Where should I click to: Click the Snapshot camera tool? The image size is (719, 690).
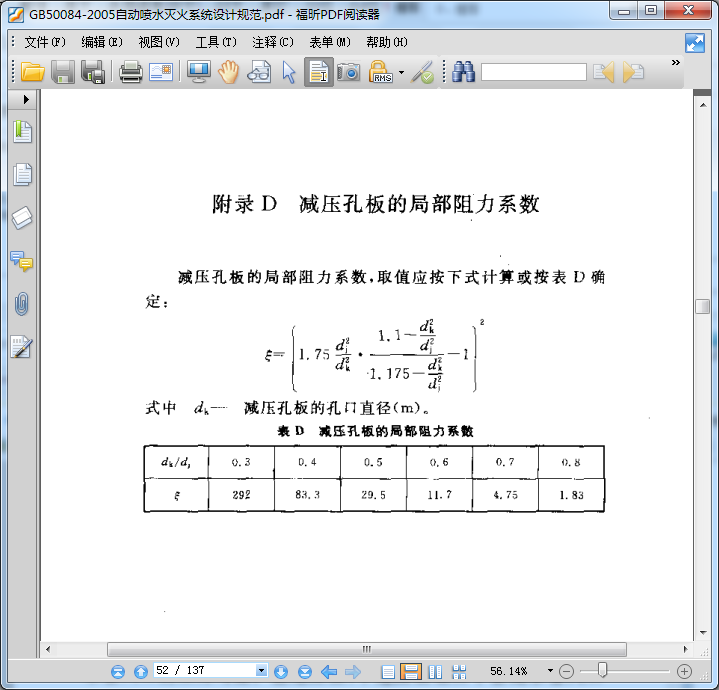348,72
